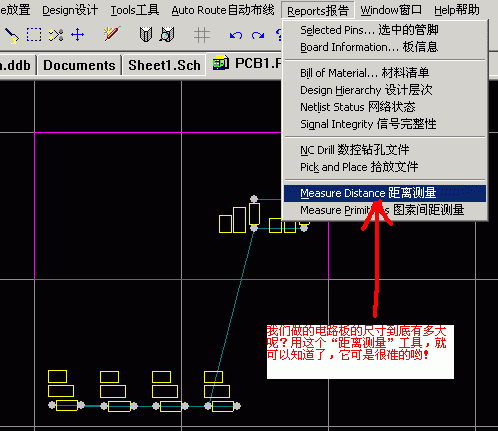Open the Tools工具 menu
This screenshot has height=431, width=498.
tap(135, 10)
